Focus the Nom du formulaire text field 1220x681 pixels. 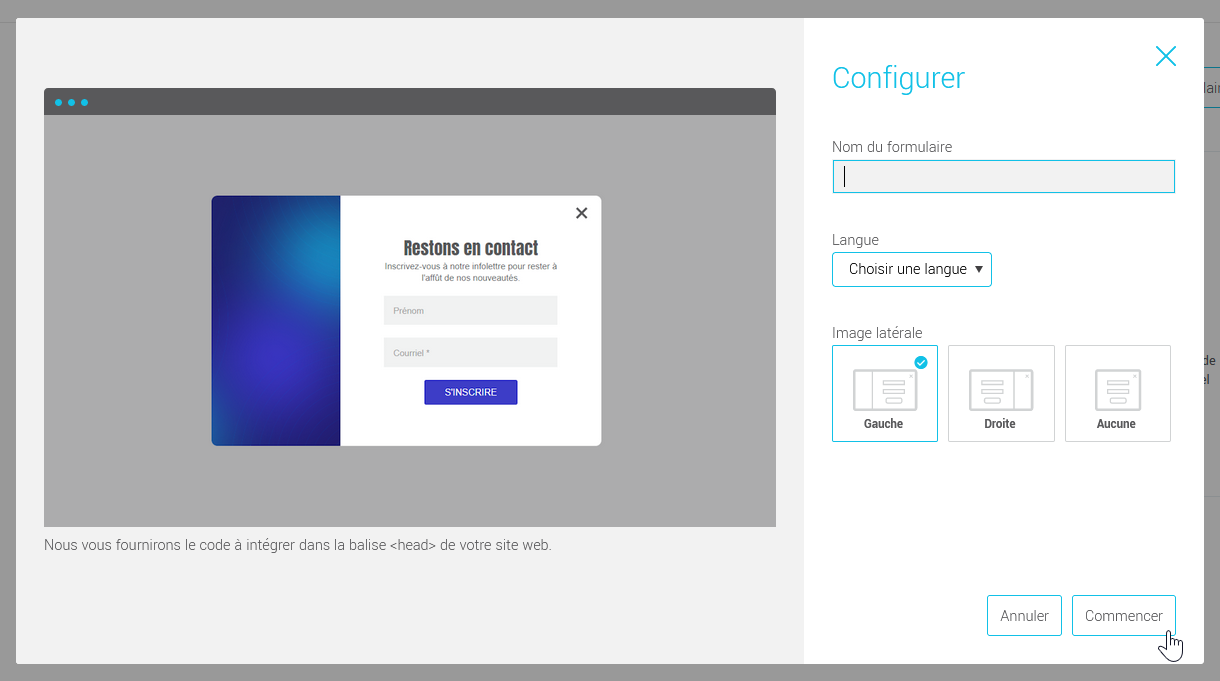1003,177
